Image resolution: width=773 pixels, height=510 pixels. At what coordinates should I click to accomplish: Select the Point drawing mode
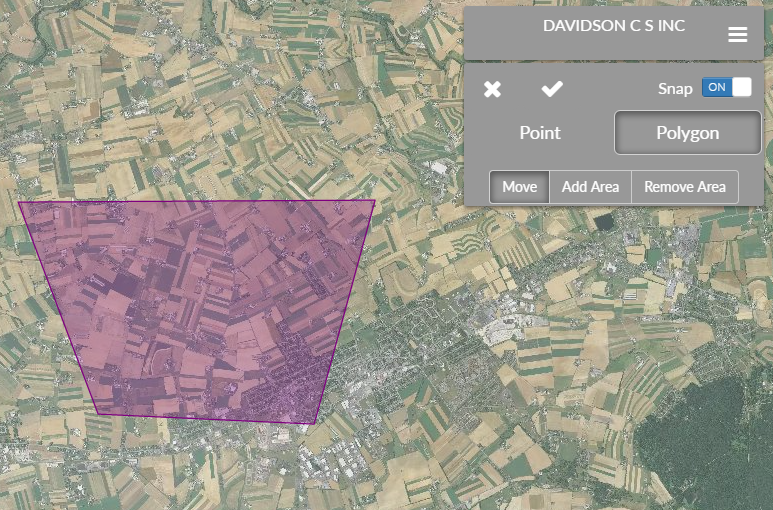pyautogui.click(x=540, y=133)
